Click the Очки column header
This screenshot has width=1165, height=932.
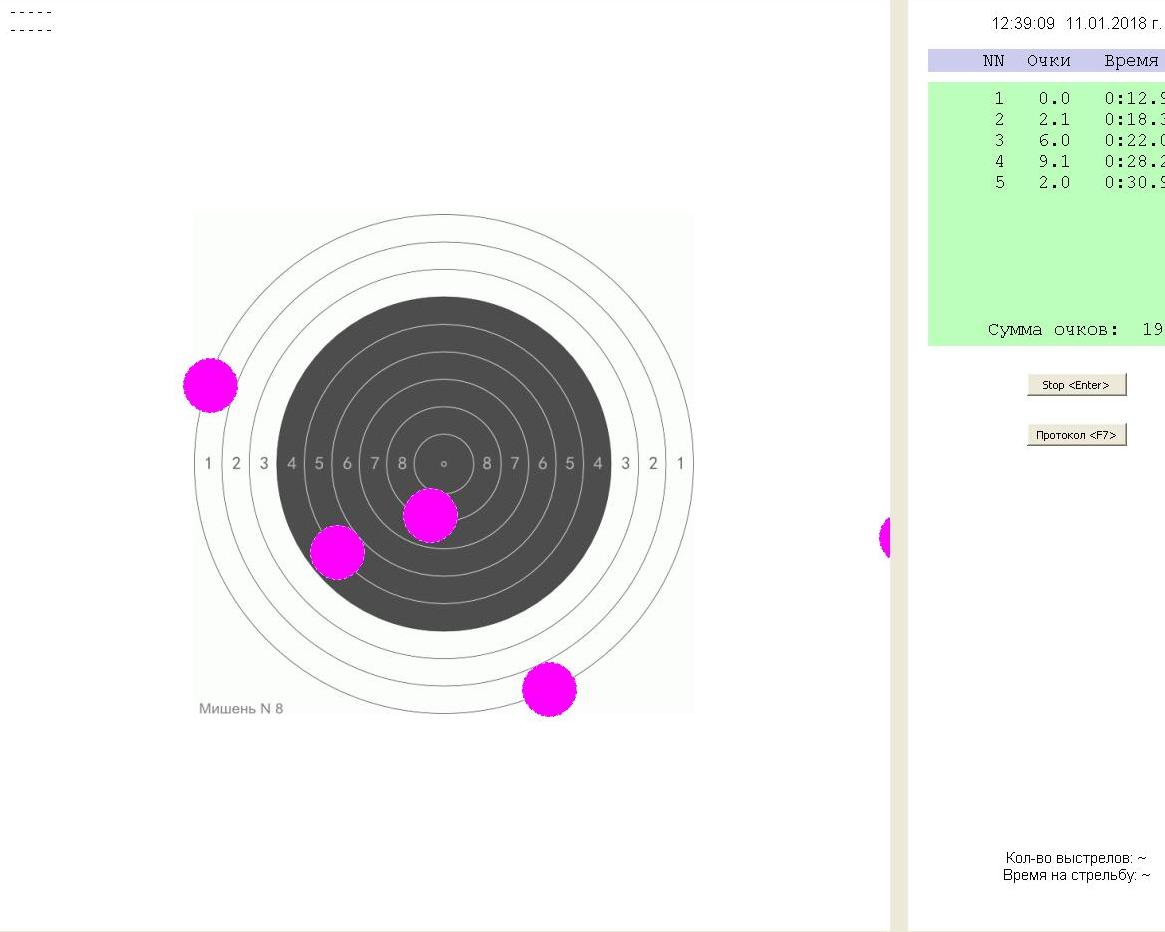pyautogui.click(x=1048, y=61)
